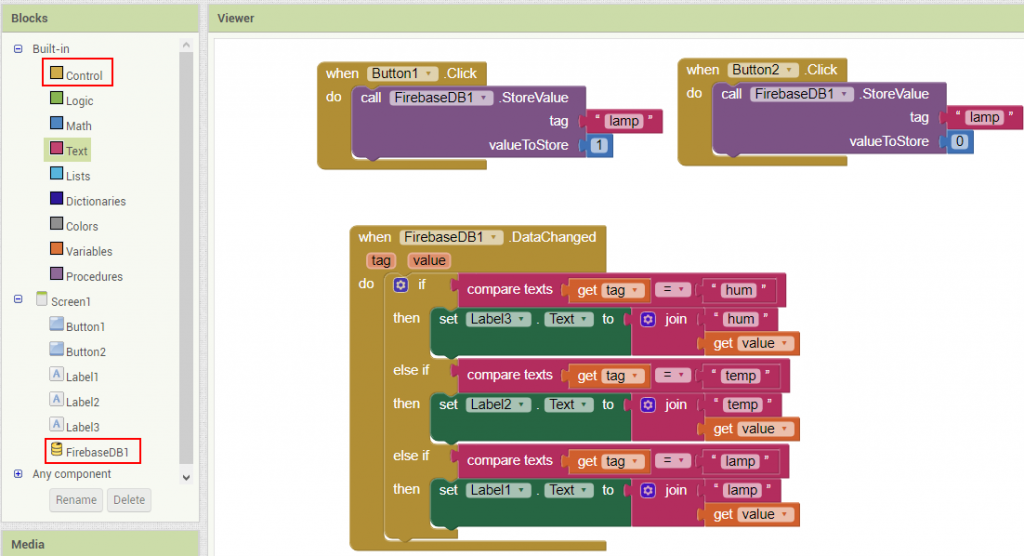Click the number 1 value block
The height and width of the screenshot is (556, 1024).
[x=599, y=144]
